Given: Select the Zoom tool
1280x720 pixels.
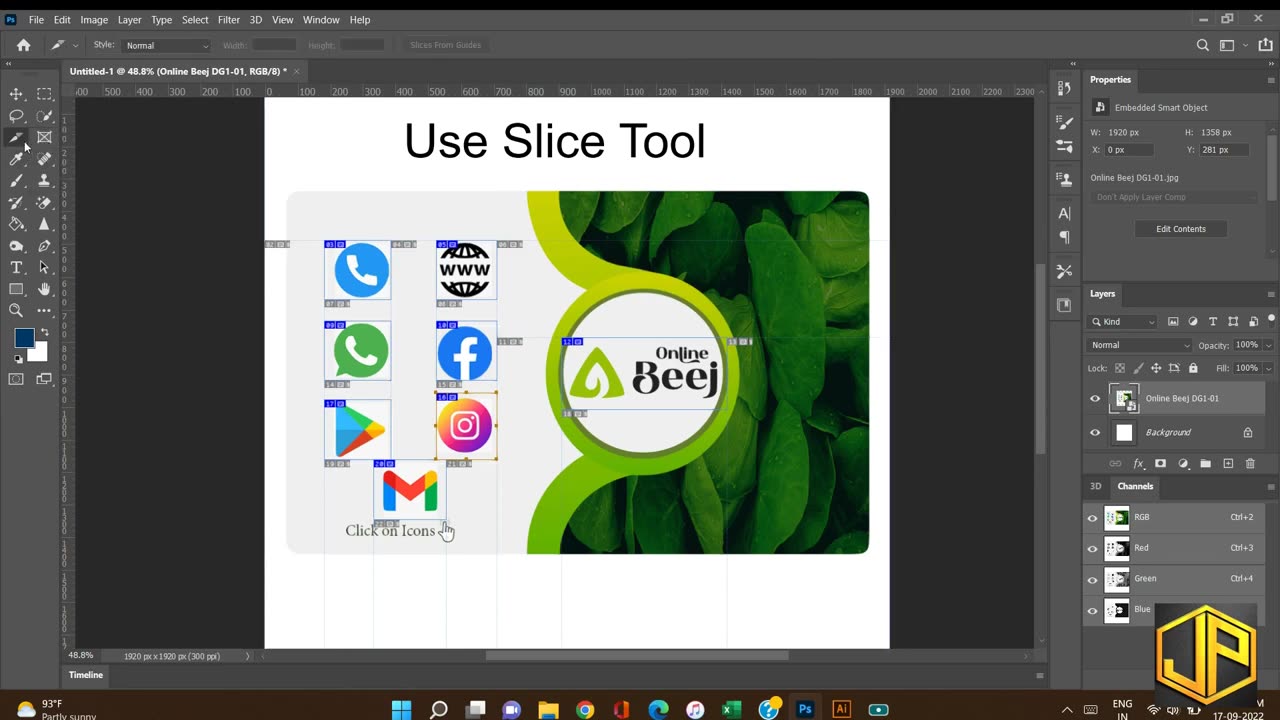Looking at the screenshot, I should [x=16, y=311].
